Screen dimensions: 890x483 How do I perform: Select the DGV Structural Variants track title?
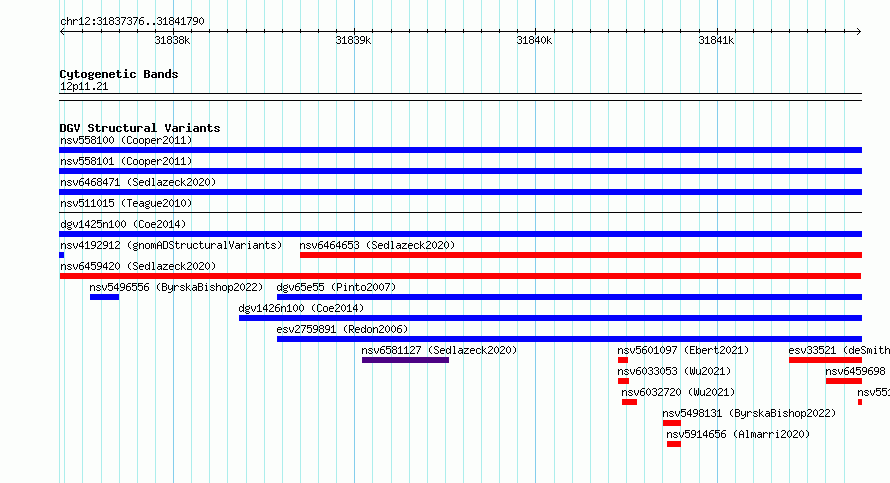coord(140,128)
